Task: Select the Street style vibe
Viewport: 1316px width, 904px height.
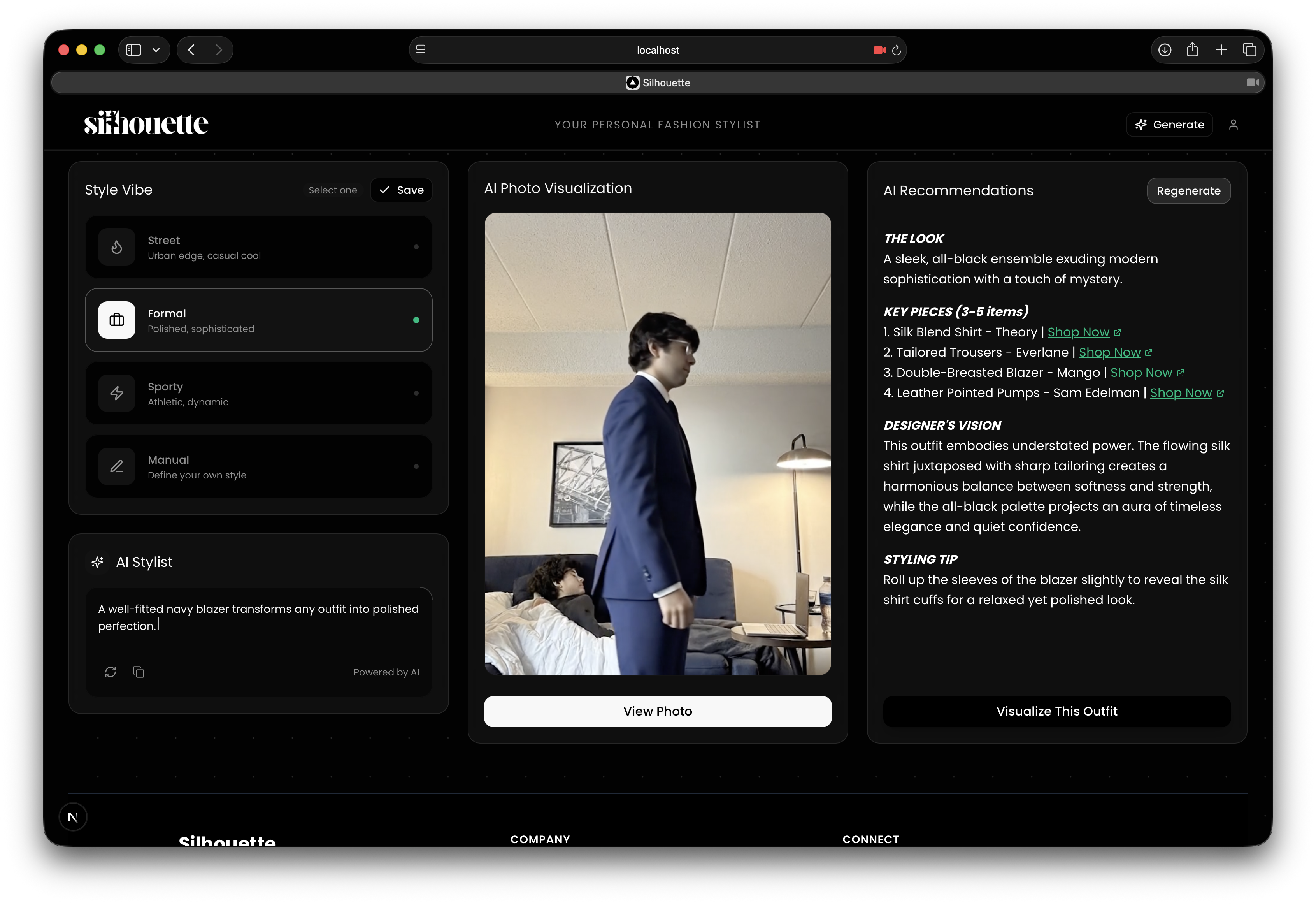Action: point(258,247)
